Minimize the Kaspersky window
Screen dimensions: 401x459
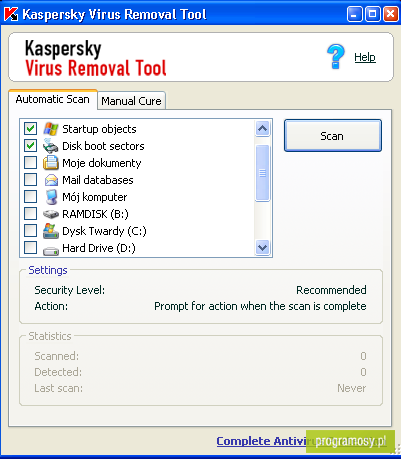pos(354,14)
